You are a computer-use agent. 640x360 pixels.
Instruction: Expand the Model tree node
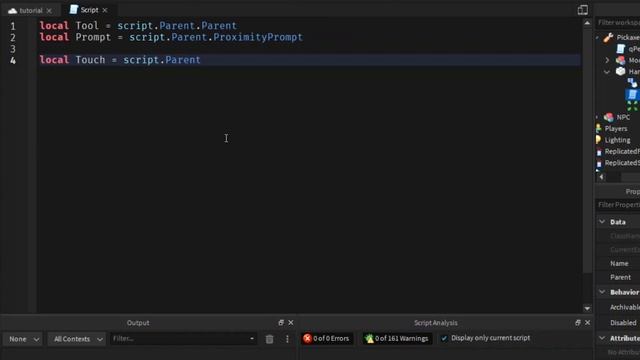pos(607,60)
